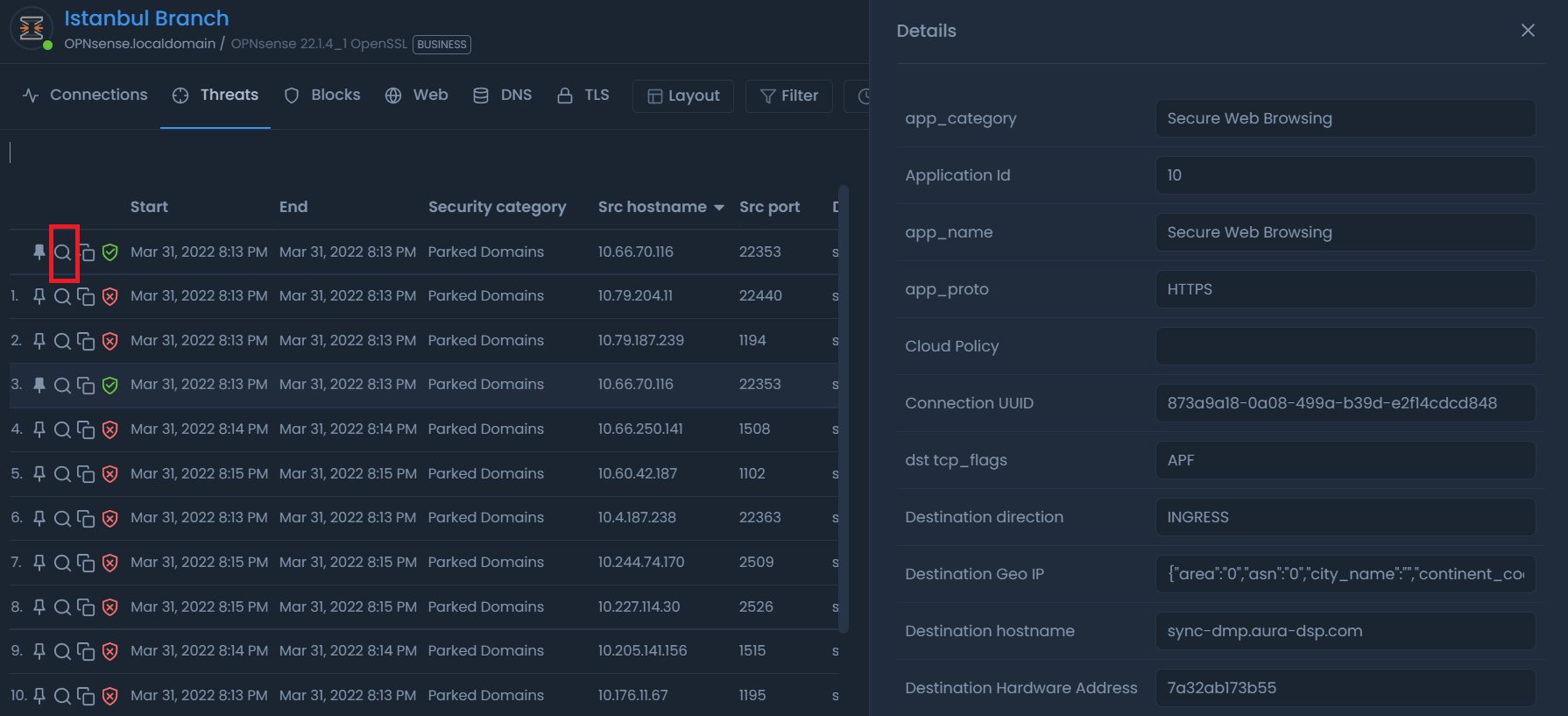Select the Threats tab
Viewport: 1568px width, 716px height.
tap(215, 96)
